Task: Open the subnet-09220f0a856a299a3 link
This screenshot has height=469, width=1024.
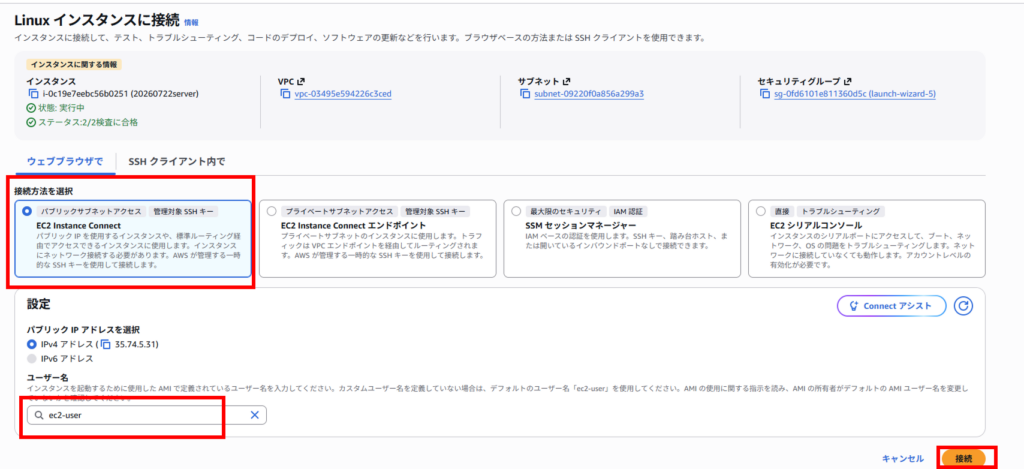Action: [589, 94]
